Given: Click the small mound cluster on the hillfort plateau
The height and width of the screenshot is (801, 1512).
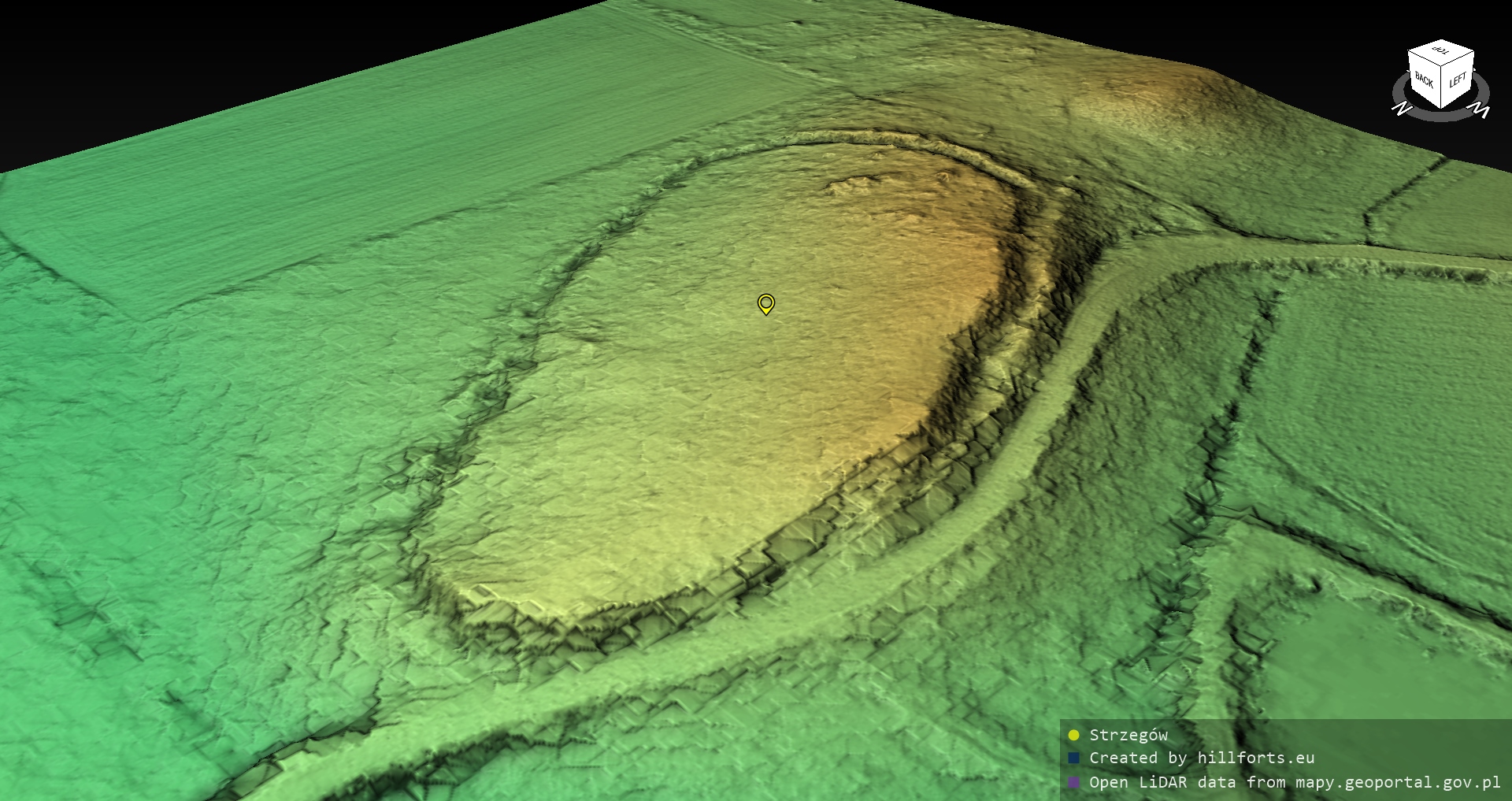Looking at the screenshot, I should (850, 186).
